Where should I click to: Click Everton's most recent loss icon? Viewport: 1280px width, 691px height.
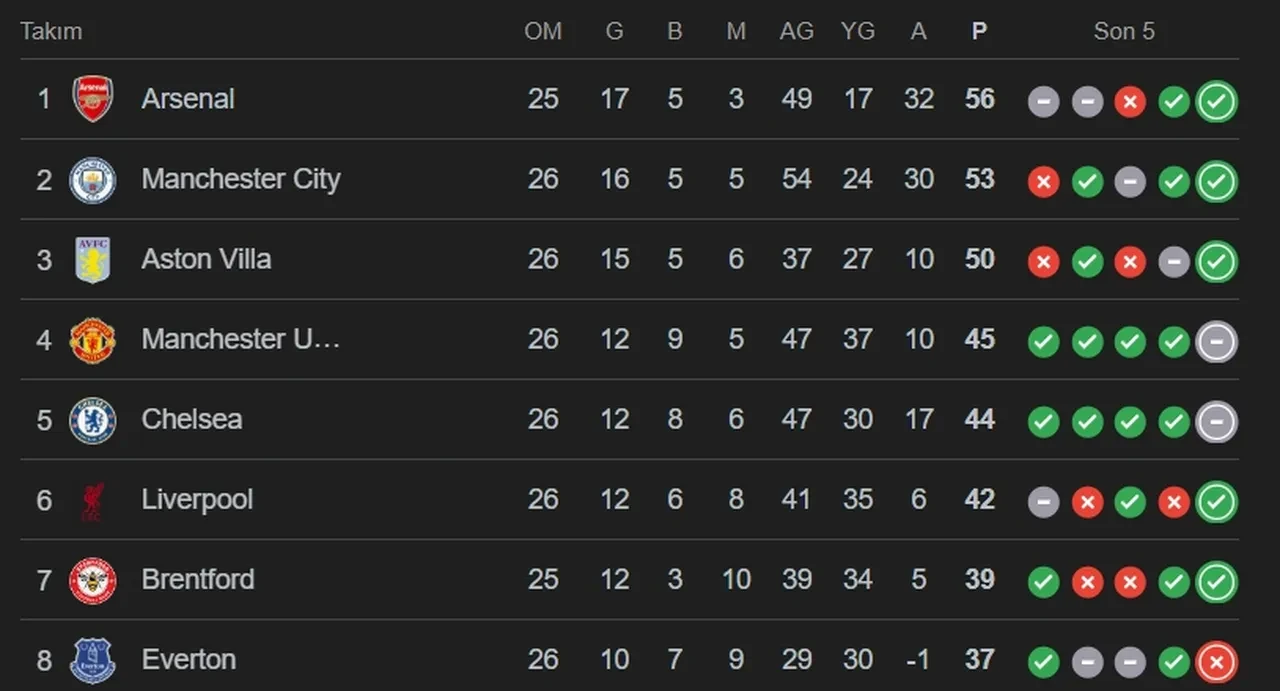click(x=1217, y=662)
